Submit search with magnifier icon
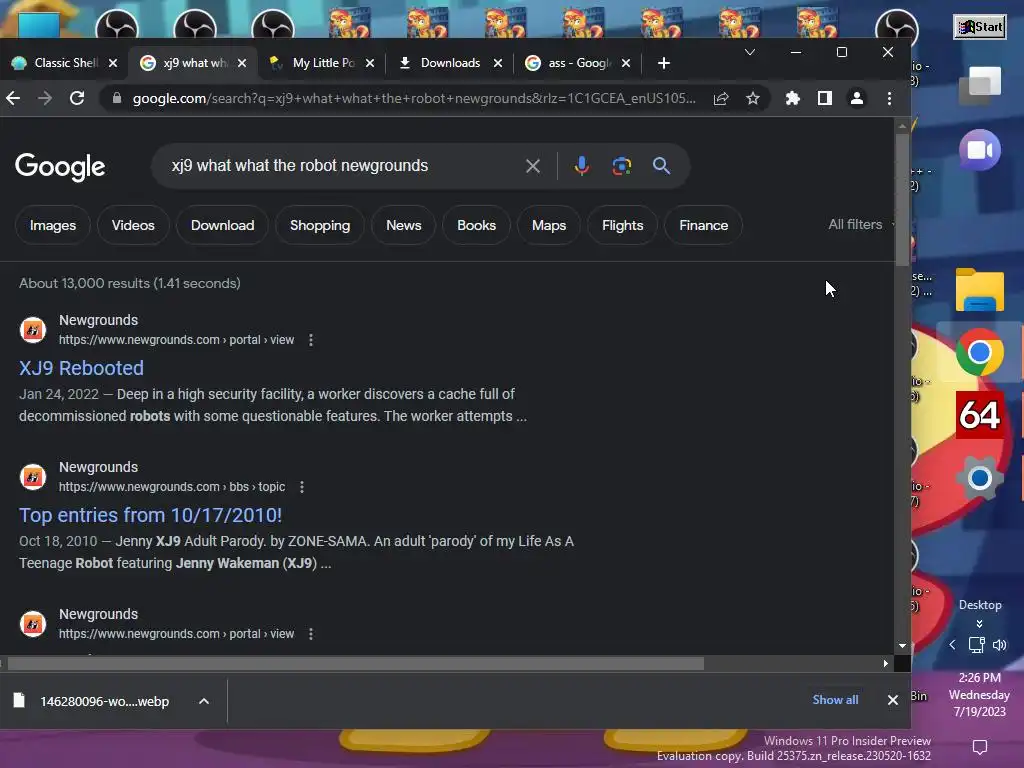The height and width of the screenshot is (768, 1024). [x=662, y=166]
